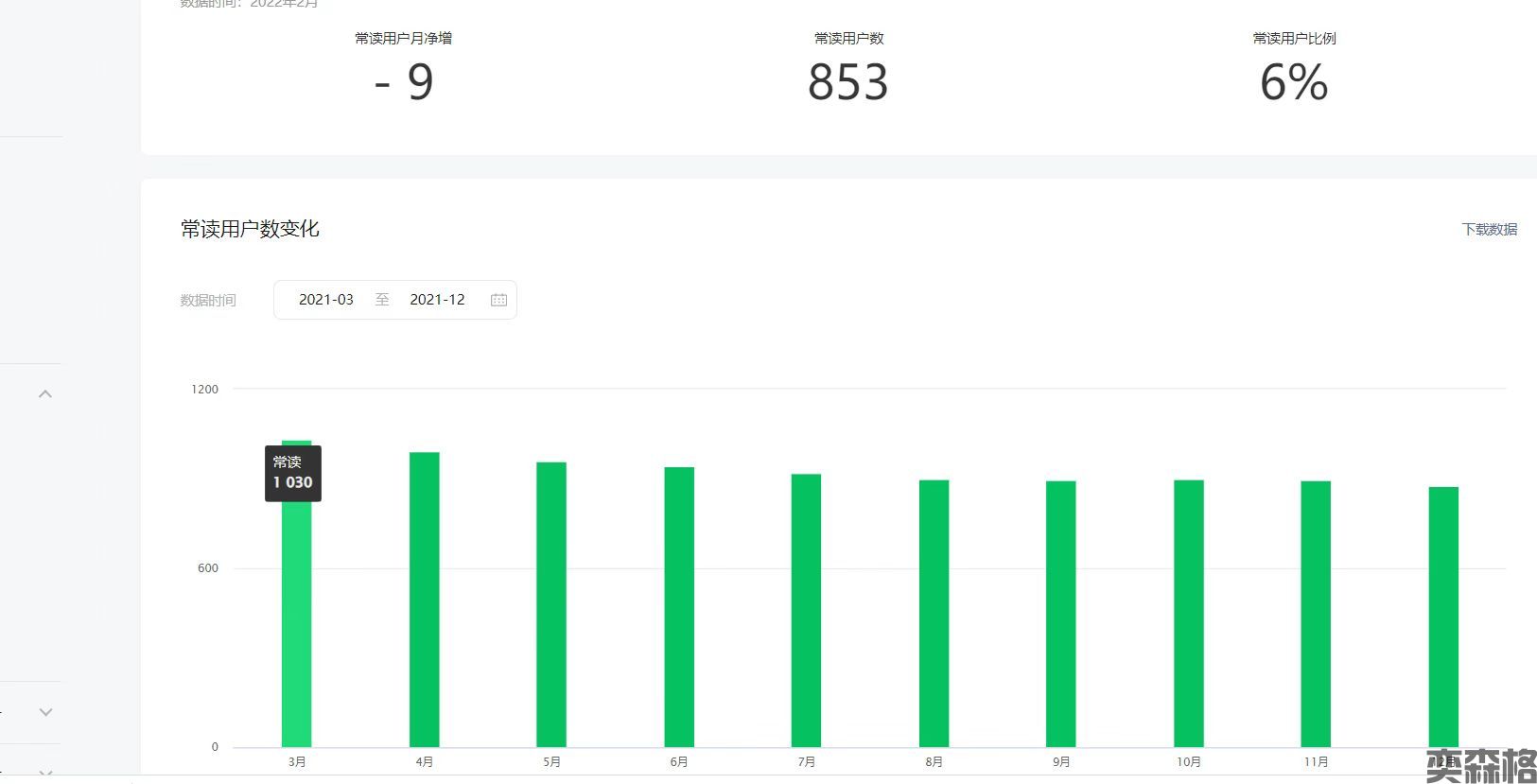This screenshot has width=1537, height=784.
Task: Click the 常读 1 030 tooltip
Action: [x=293, y=473]
